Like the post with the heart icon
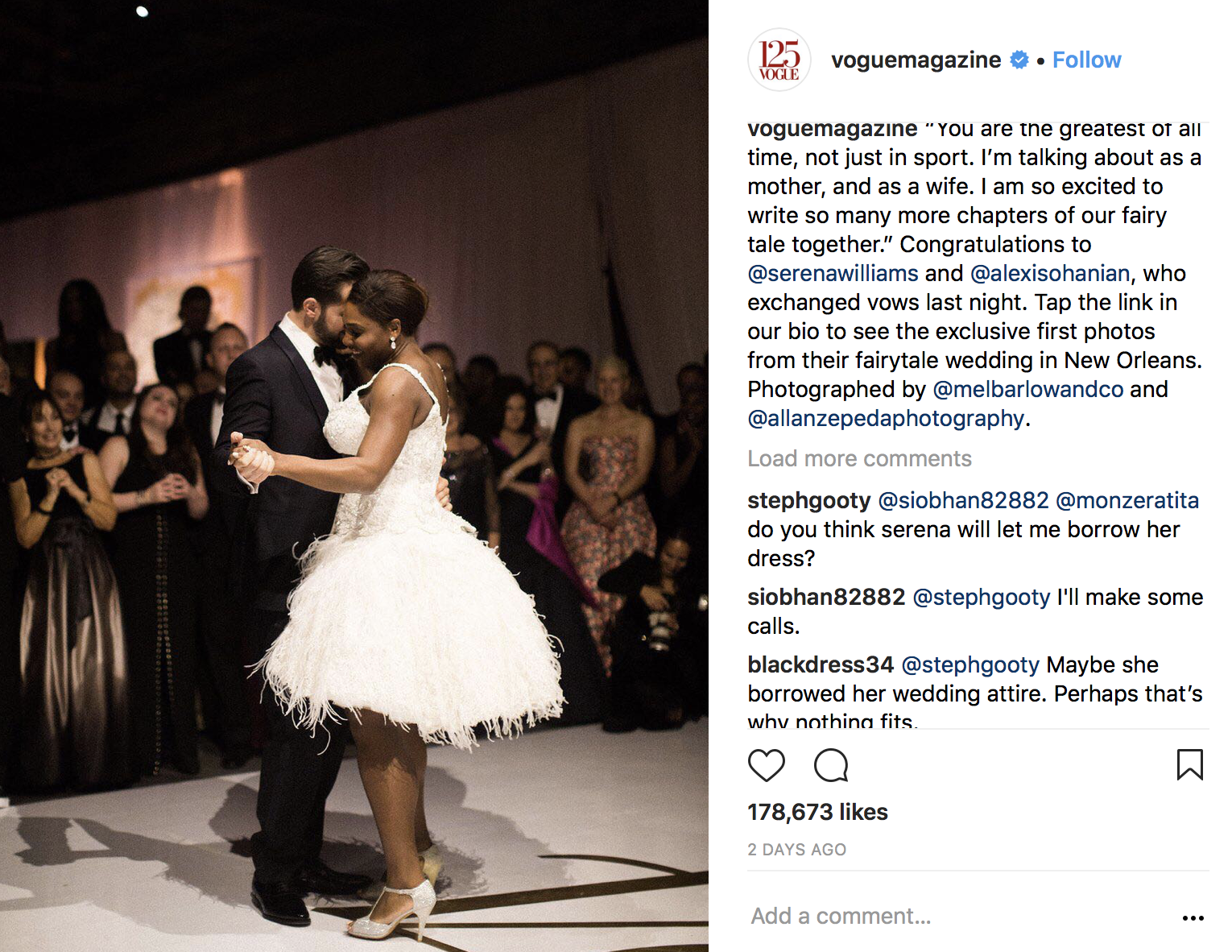 click(x=766, y=765)
